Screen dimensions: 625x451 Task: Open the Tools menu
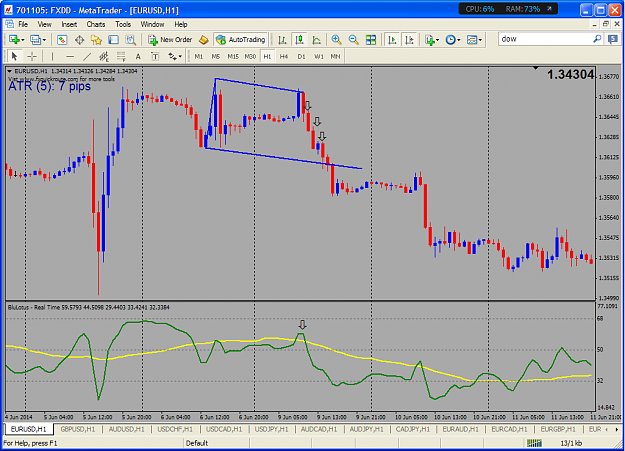(123, 24)
